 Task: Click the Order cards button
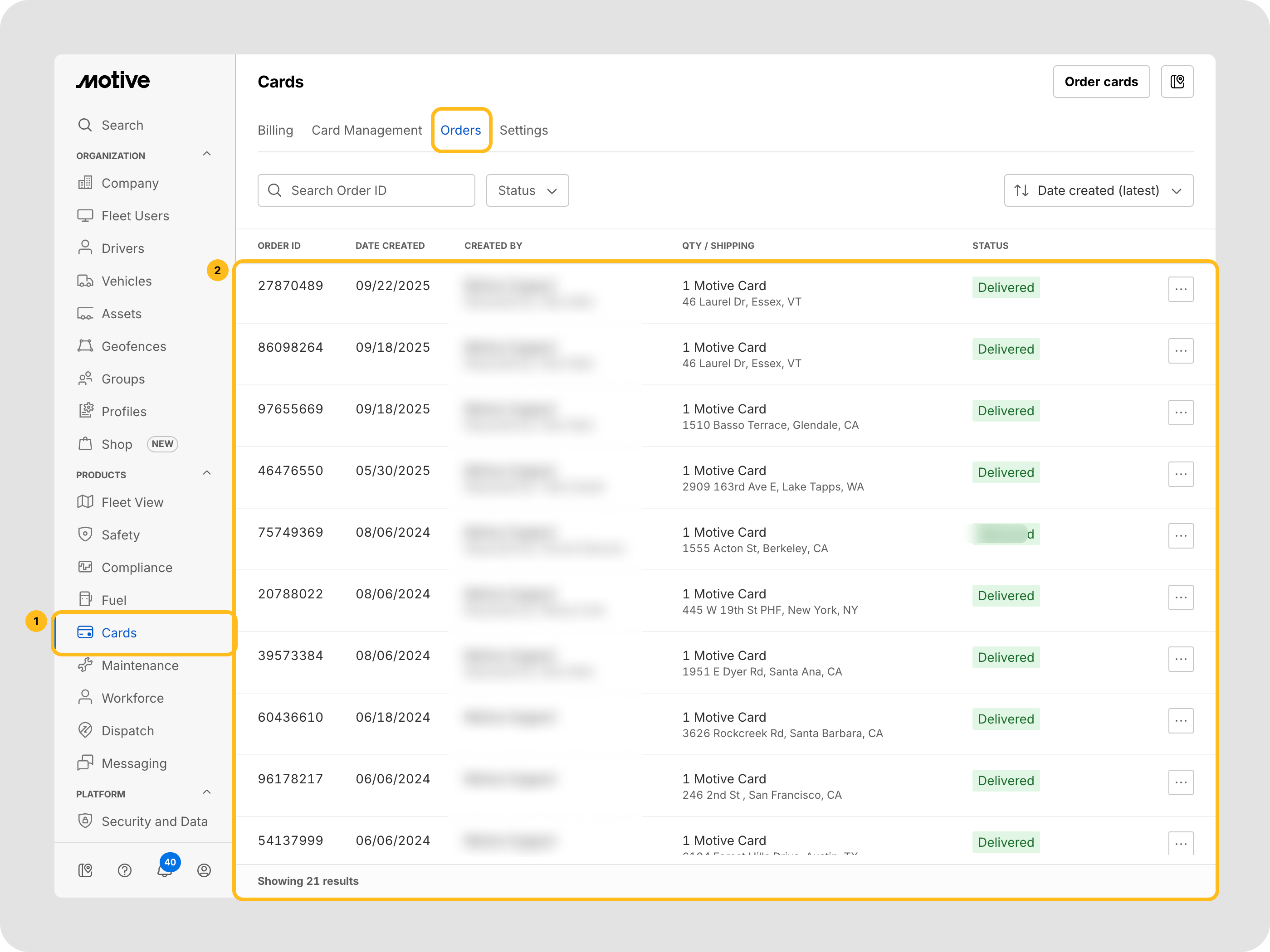(x=1101, y=82)
